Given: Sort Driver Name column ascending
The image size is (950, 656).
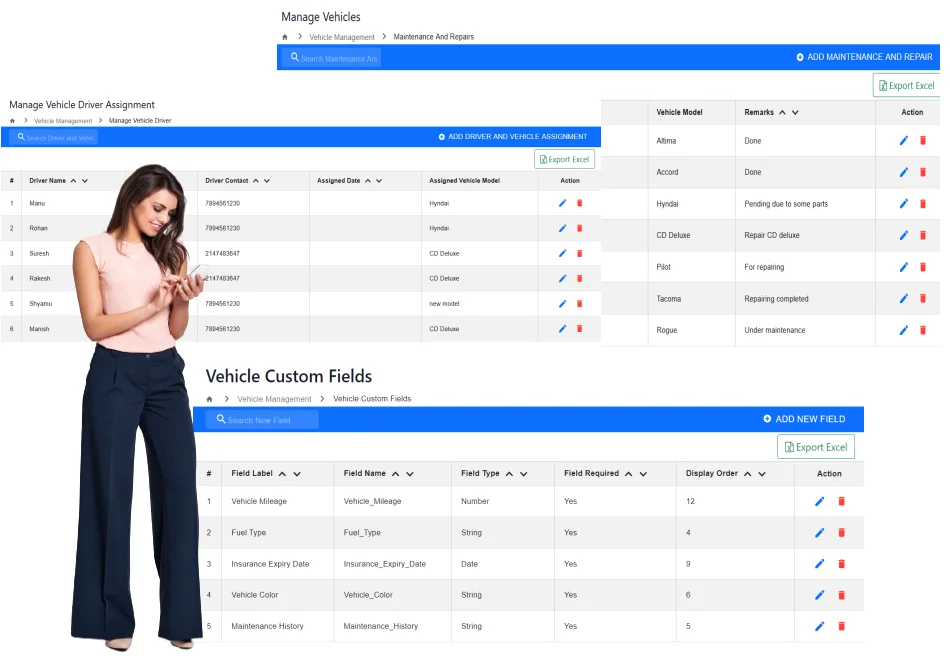Looking at the screenshot, I should pyautogui.click(x=73, y=181).
